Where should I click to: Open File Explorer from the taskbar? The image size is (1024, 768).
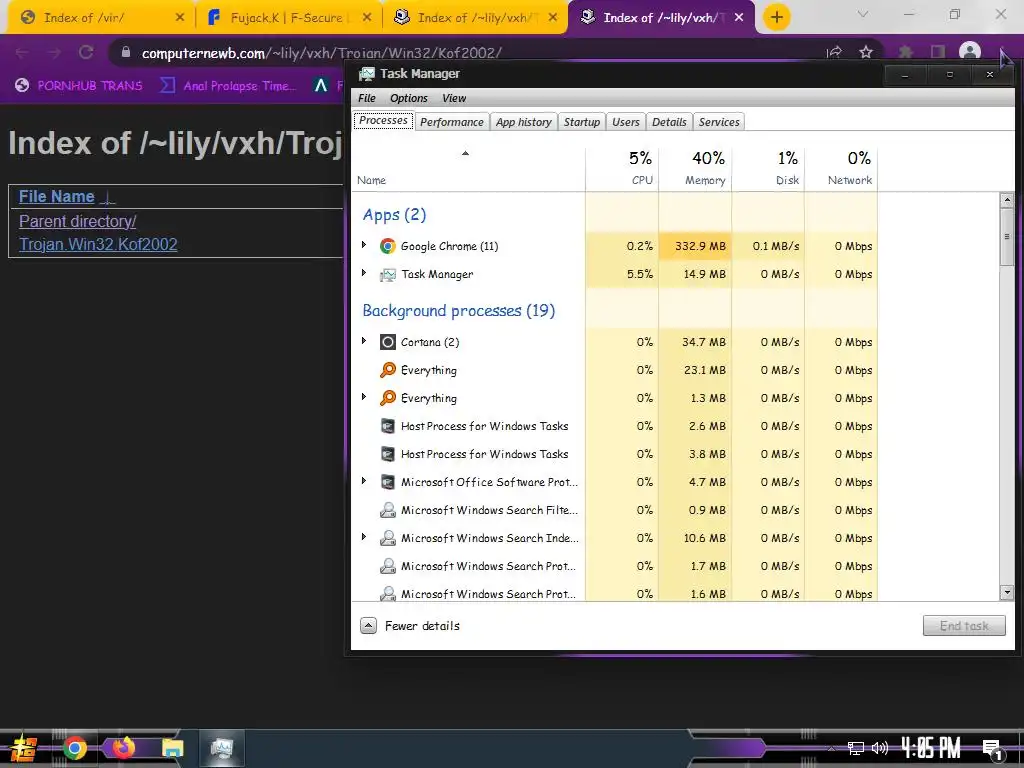point(172,748)
